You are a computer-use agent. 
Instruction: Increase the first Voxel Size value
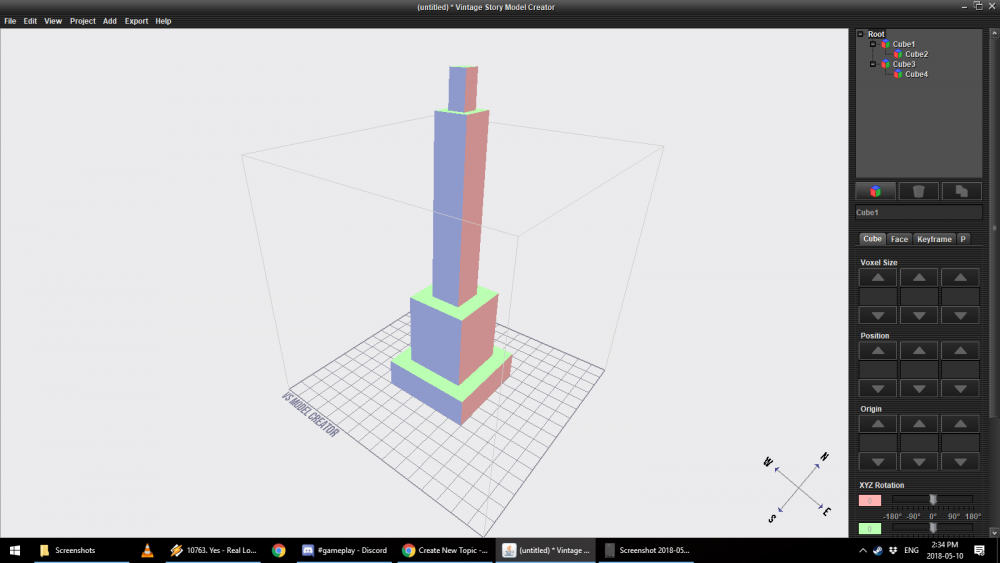click(878, 277)
